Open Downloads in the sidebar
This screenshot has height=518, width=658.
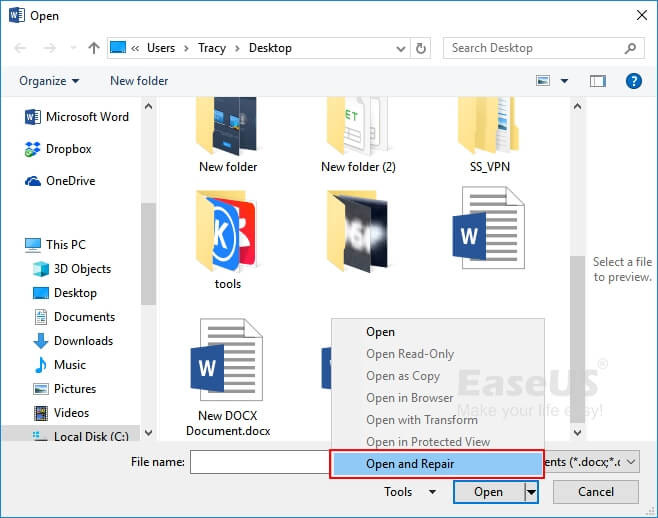coord(73,341)
